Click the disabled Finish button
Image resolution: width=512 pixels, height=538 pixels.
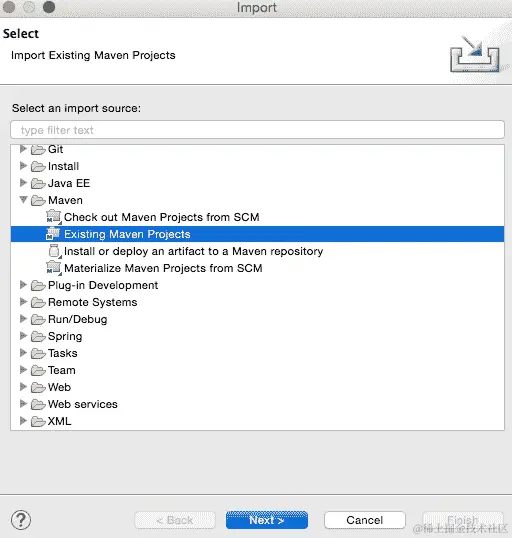pyautogui.click(x=463, y=520)
